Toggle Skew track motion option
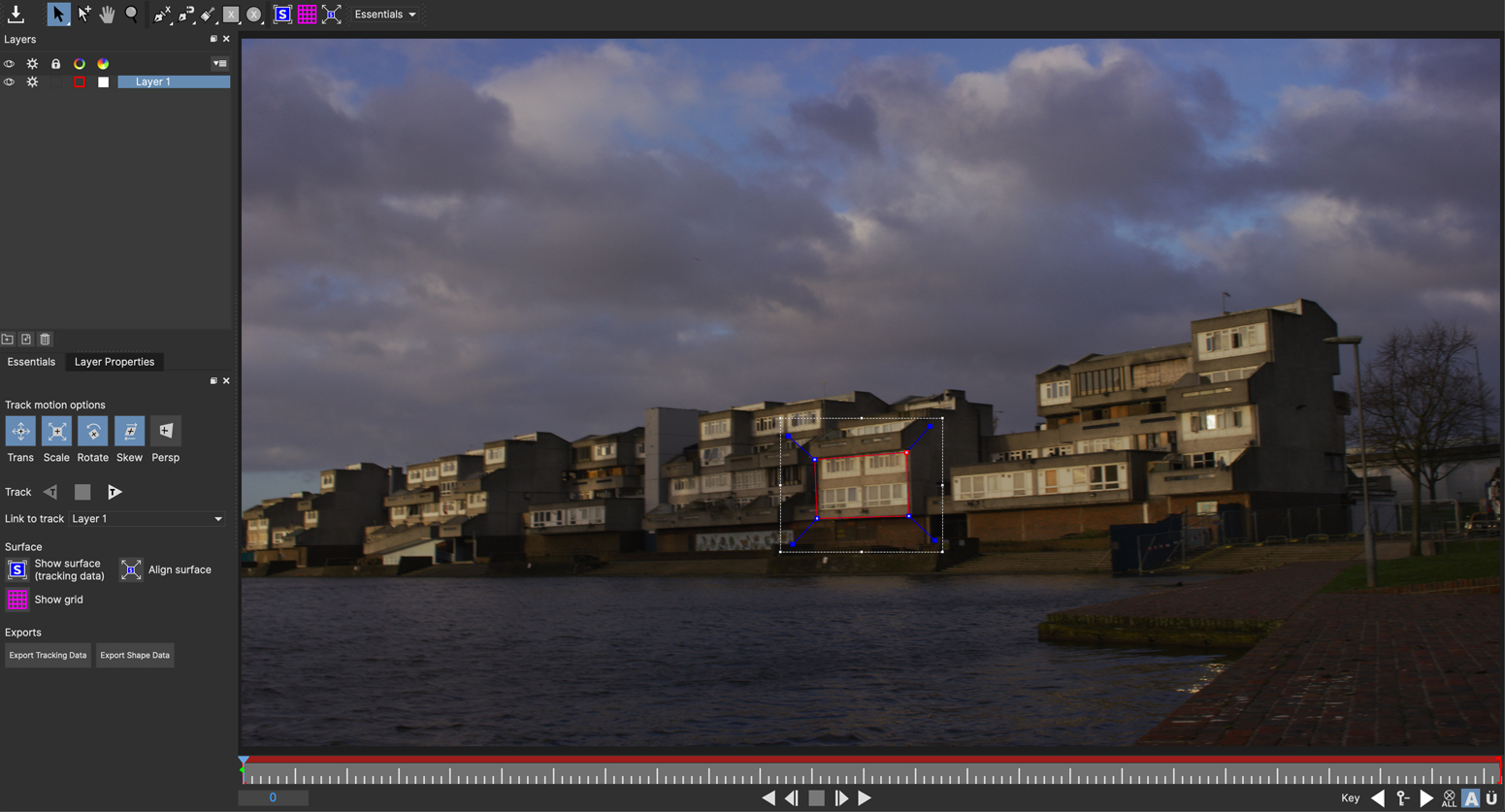The height and width of the screenshot is (812, 1505). click(x=129, y=431)
